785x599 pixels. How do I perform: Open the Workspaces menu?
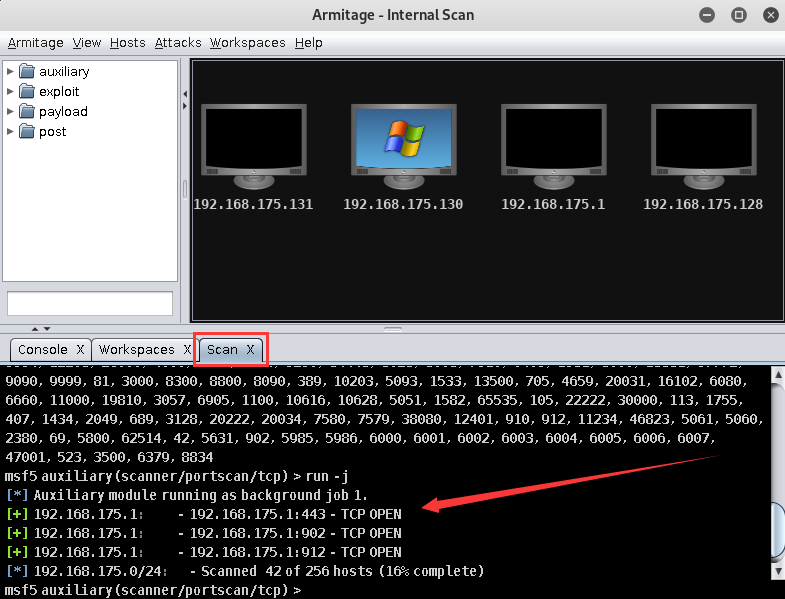pyautogui.click(x=247, y=43)
